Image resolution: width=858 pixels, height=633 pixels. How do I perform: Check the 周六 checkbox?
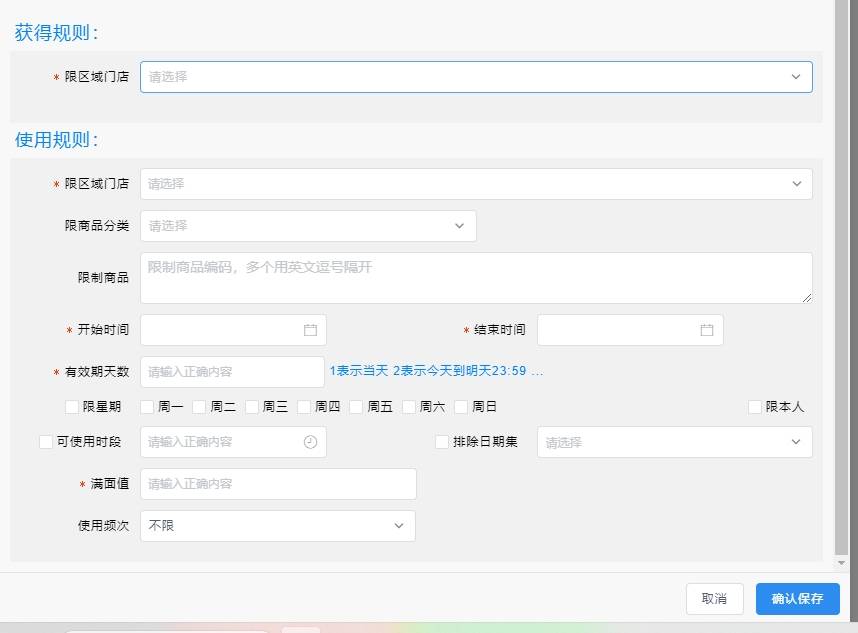coord(409,406)
